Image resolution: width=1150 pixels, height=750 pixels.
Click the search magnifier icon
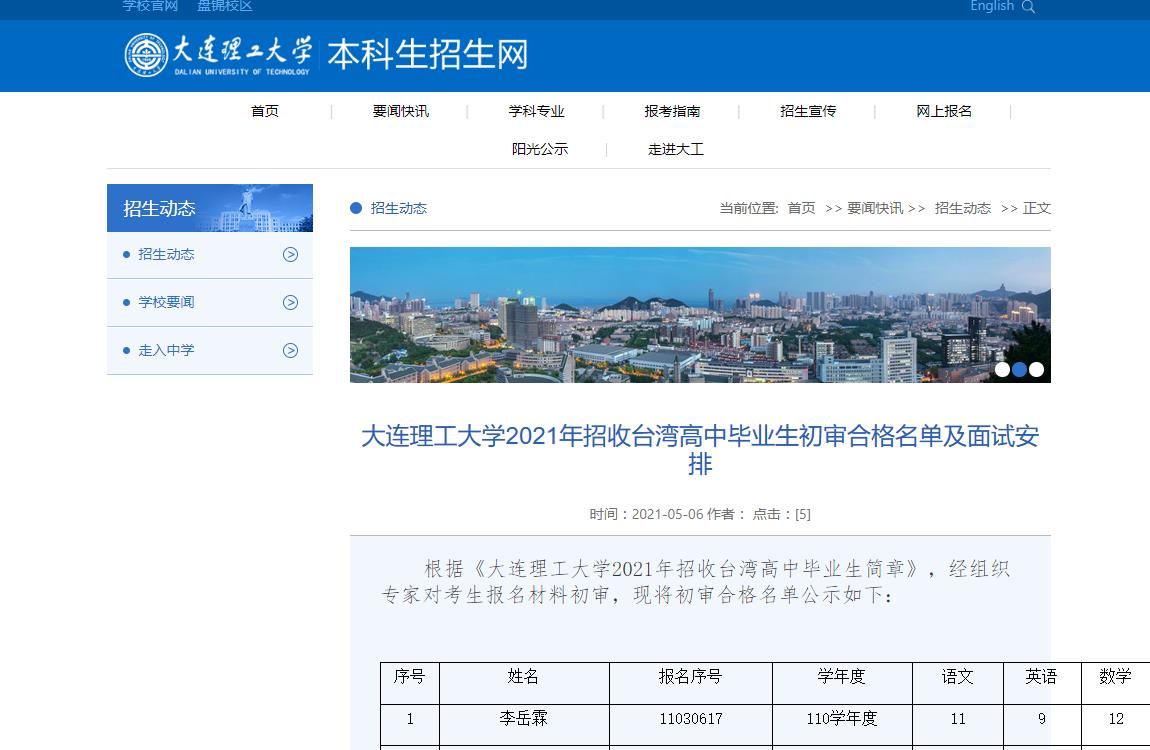1029,7
